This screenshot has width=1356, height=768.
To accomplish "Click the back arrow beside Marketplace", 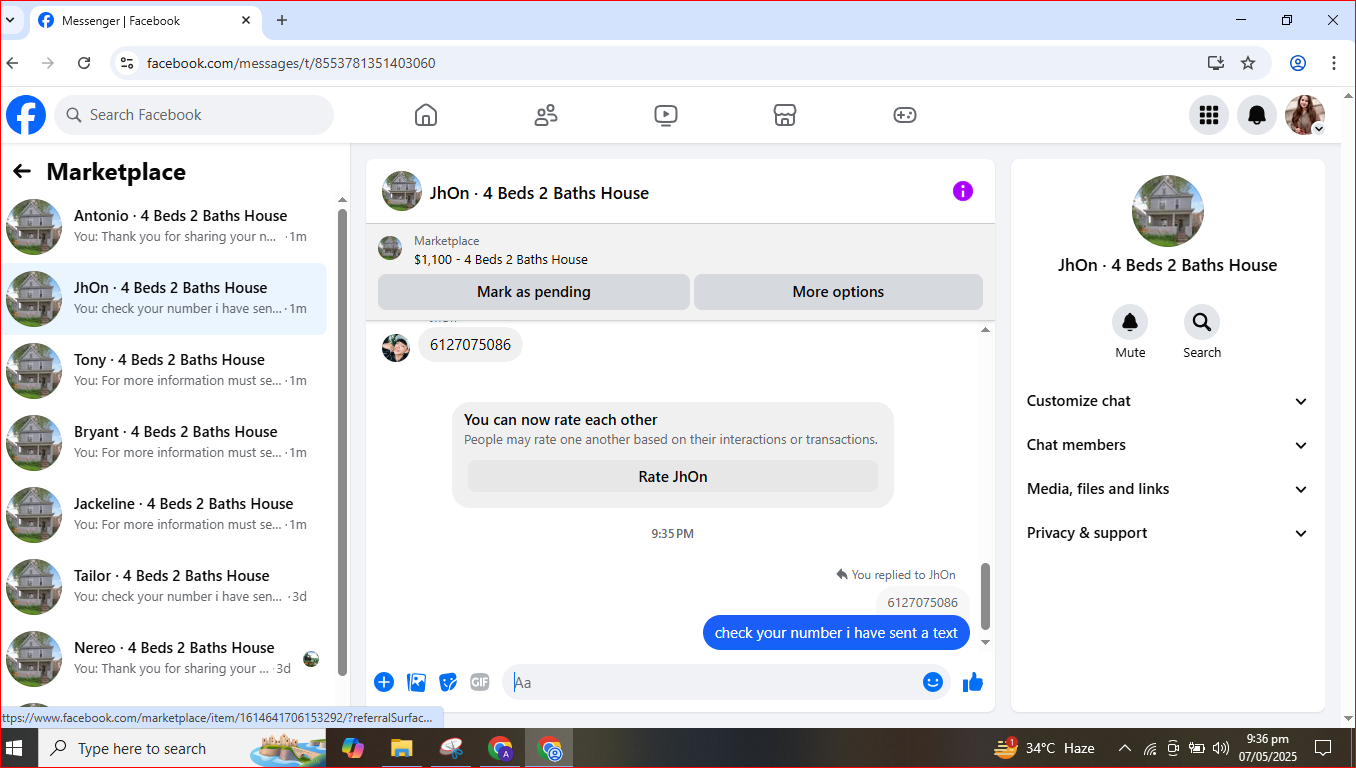I will (22, 172).
